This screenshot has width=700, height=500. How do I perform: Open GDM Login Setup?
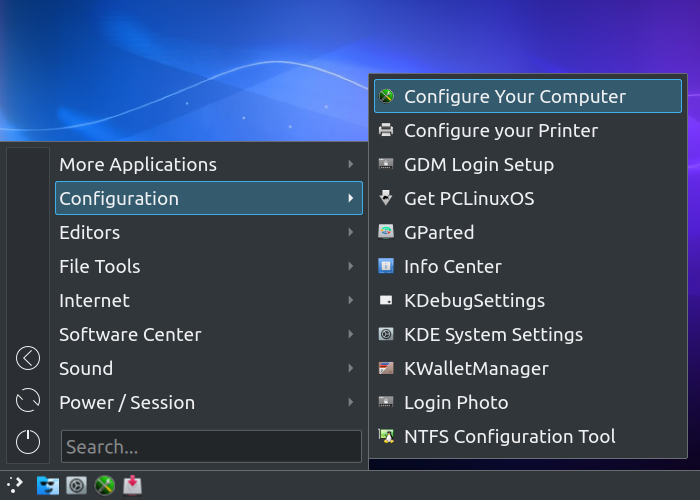click(x=528, y=164)
